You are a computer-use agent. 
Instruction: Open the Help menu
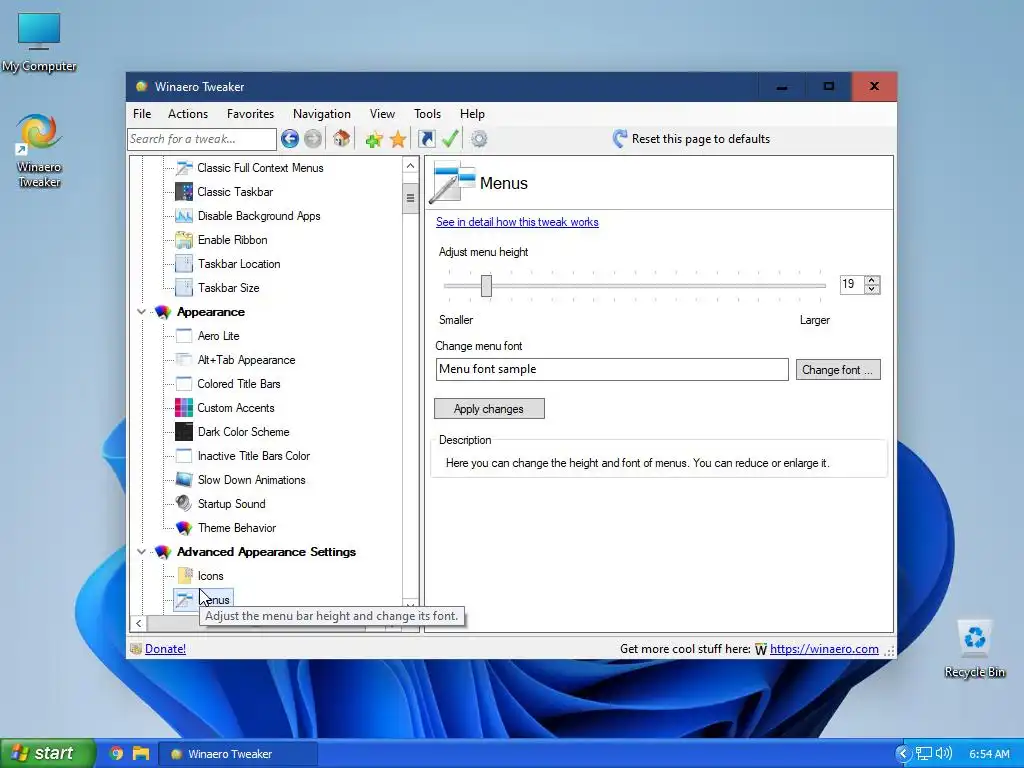(472, 114)
